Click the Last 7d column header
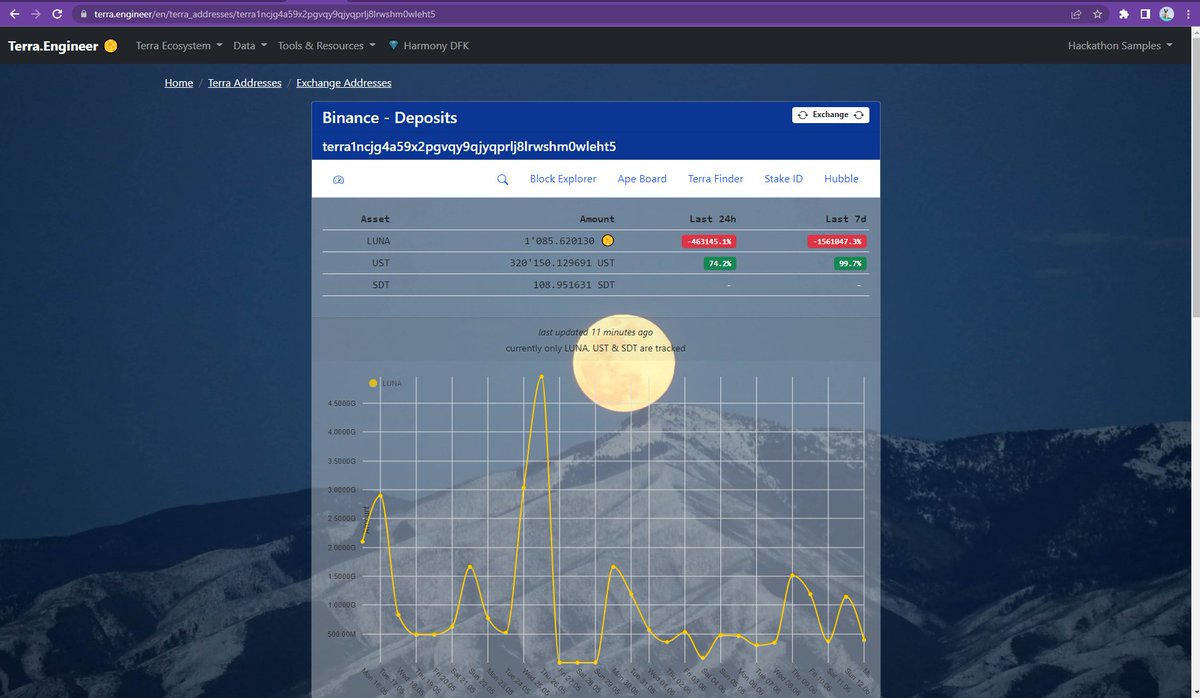Screen dimensions: 1200x698 [x=844, y=219]
